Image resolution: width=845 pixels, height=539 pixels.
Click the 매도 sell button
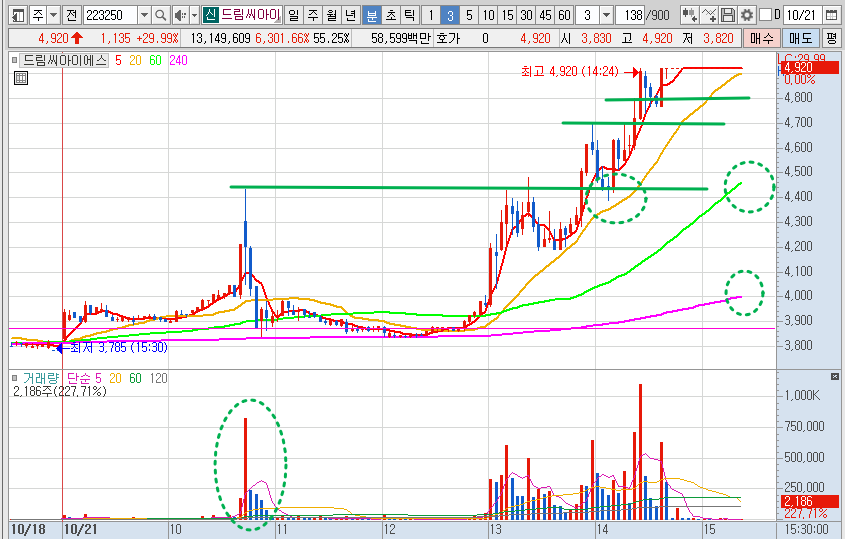point(800,38)
